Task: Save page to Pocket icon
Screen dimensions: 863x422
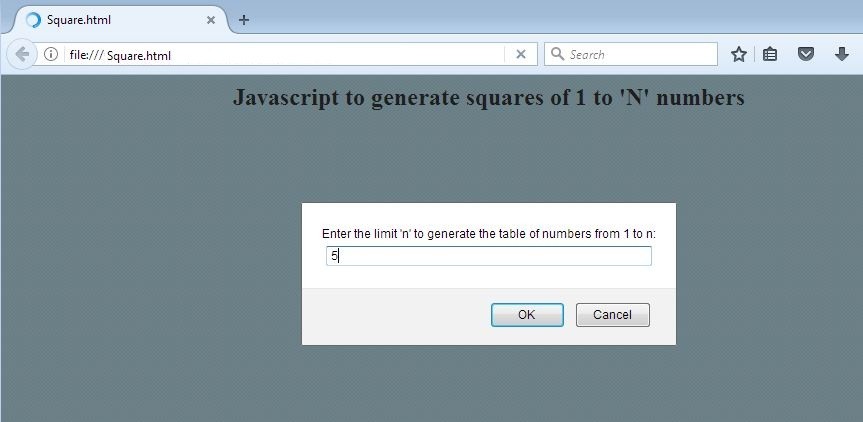Action: point(806,54)
